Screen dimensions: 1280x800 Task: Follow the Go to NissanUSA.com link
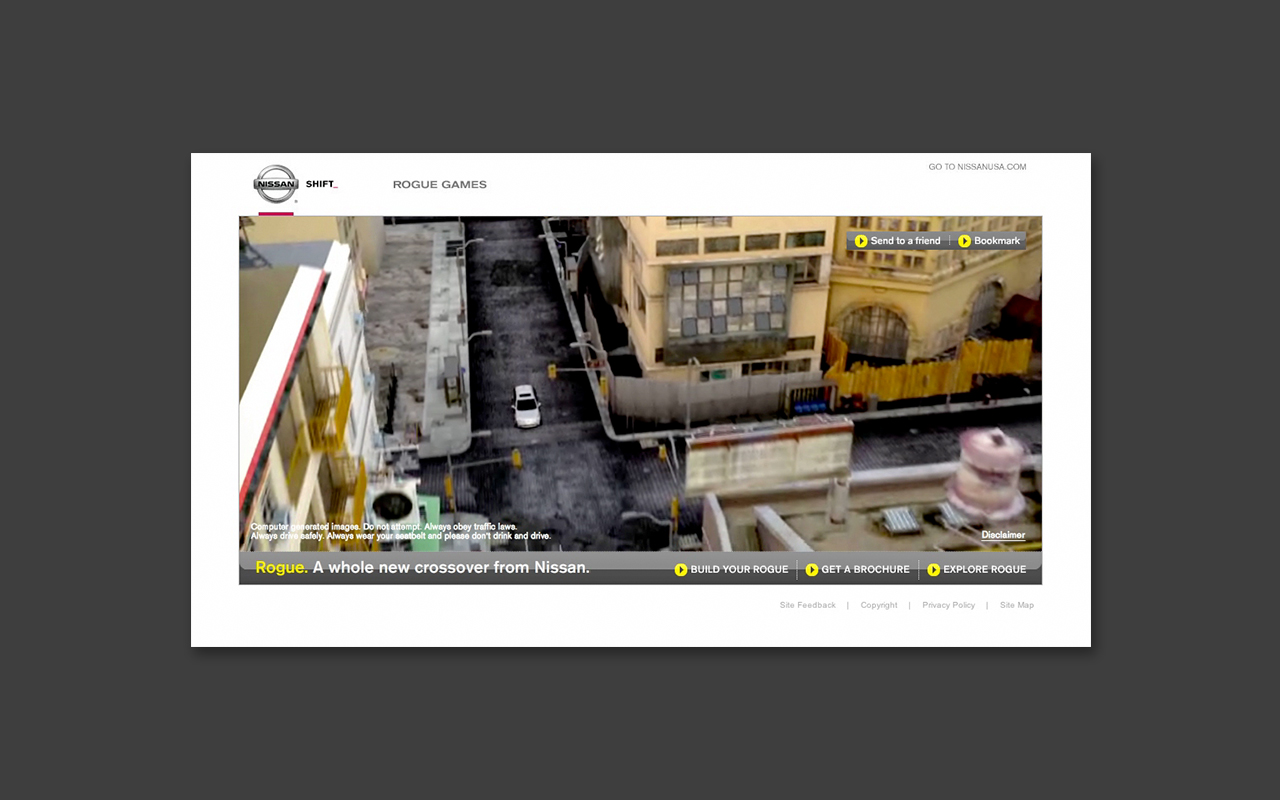point(977,167)
